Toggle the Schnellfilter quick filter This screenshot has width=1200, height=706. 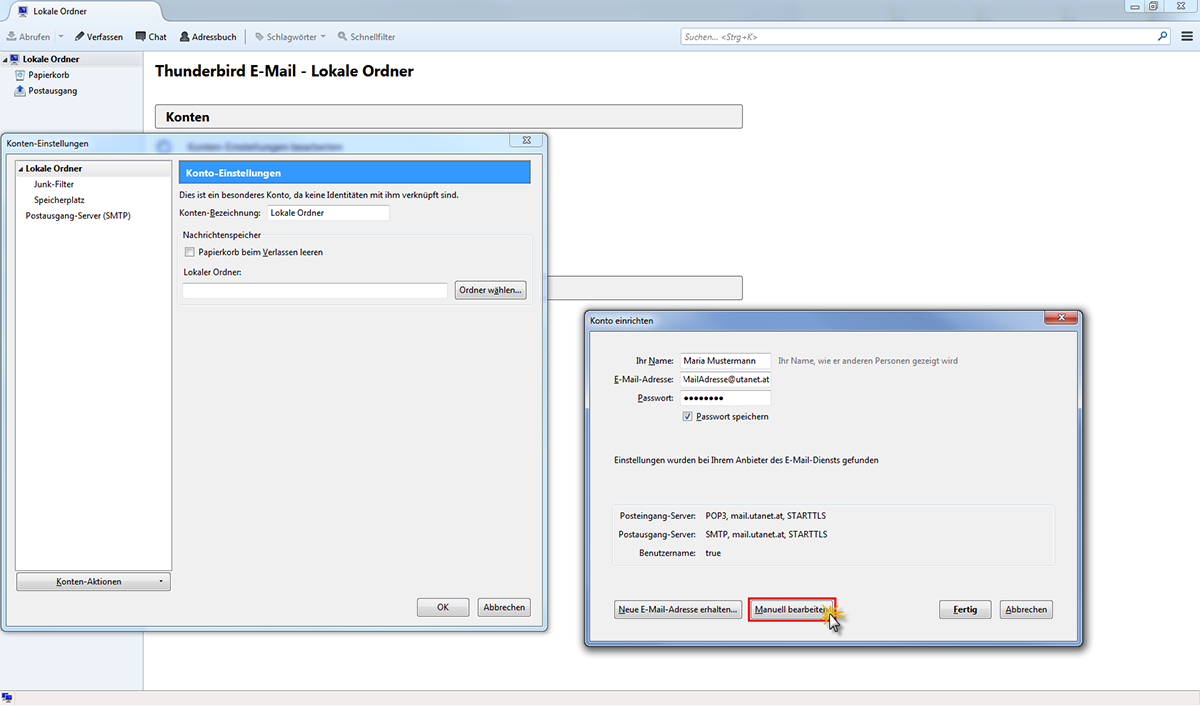coord(366,37)
